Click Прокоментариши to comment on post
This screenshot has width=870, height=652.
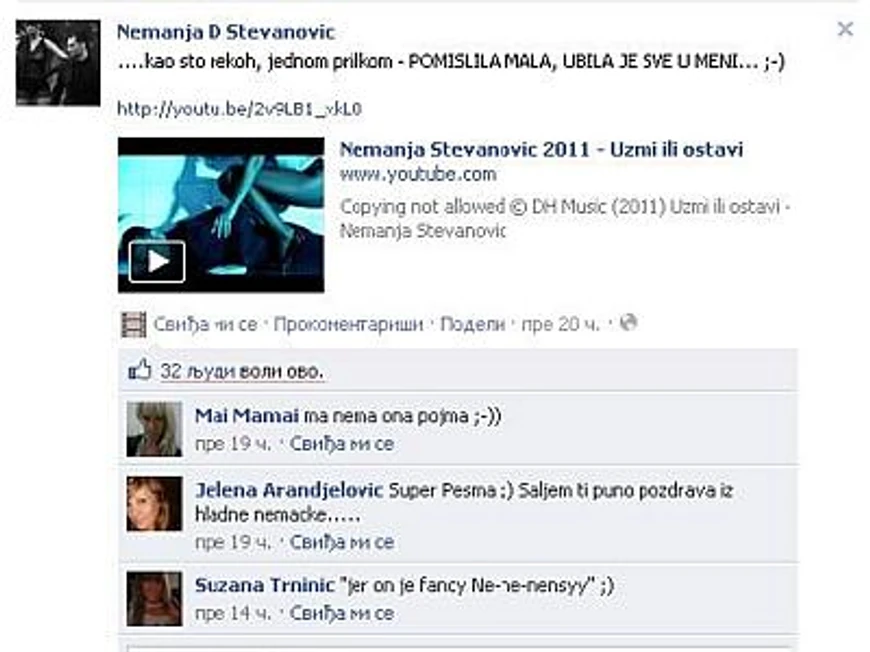348,324
